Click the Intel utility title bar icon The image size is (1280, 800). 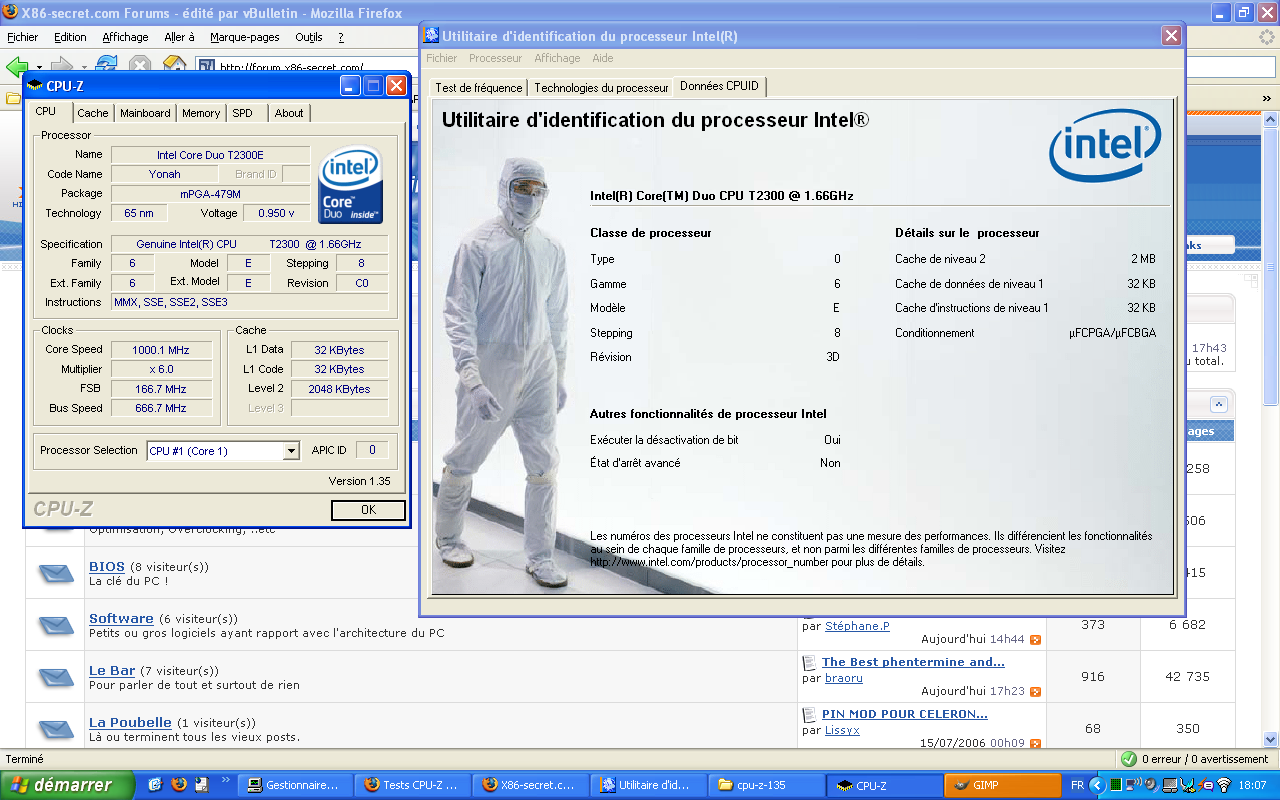tap(431, 36)
